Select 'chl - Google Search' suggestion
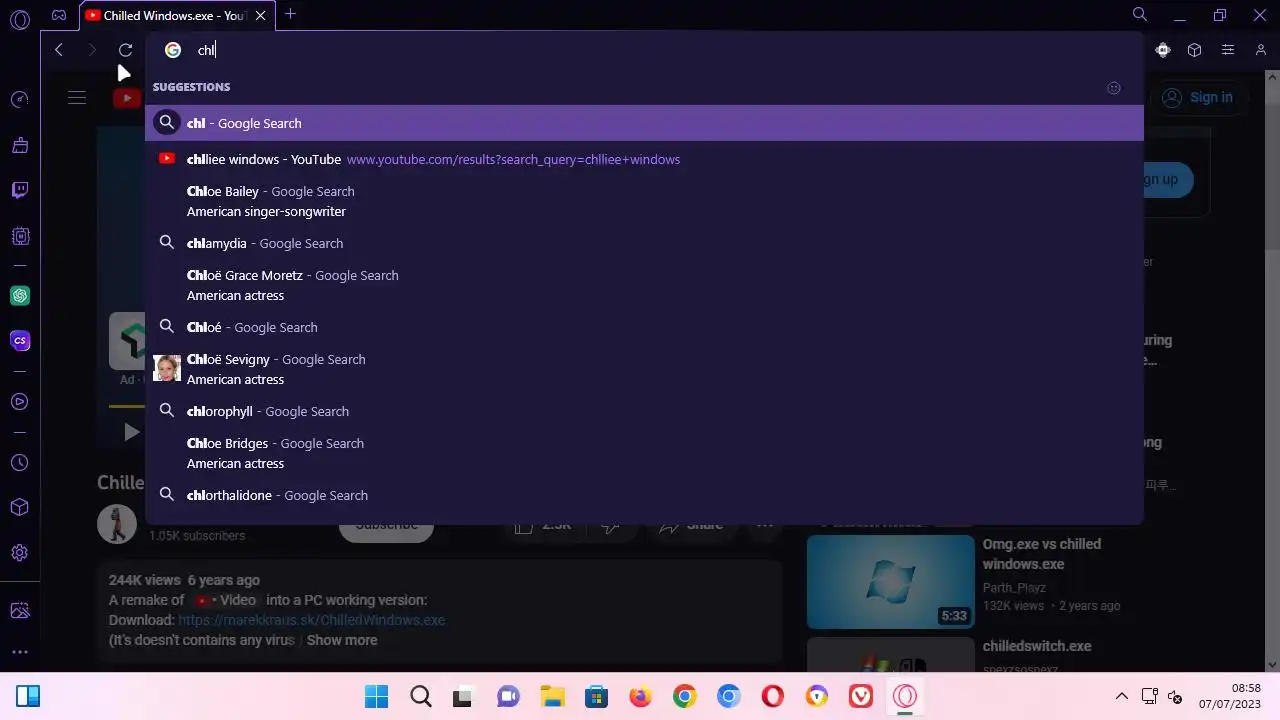The image size is (1280, 720). click(644, 123)
